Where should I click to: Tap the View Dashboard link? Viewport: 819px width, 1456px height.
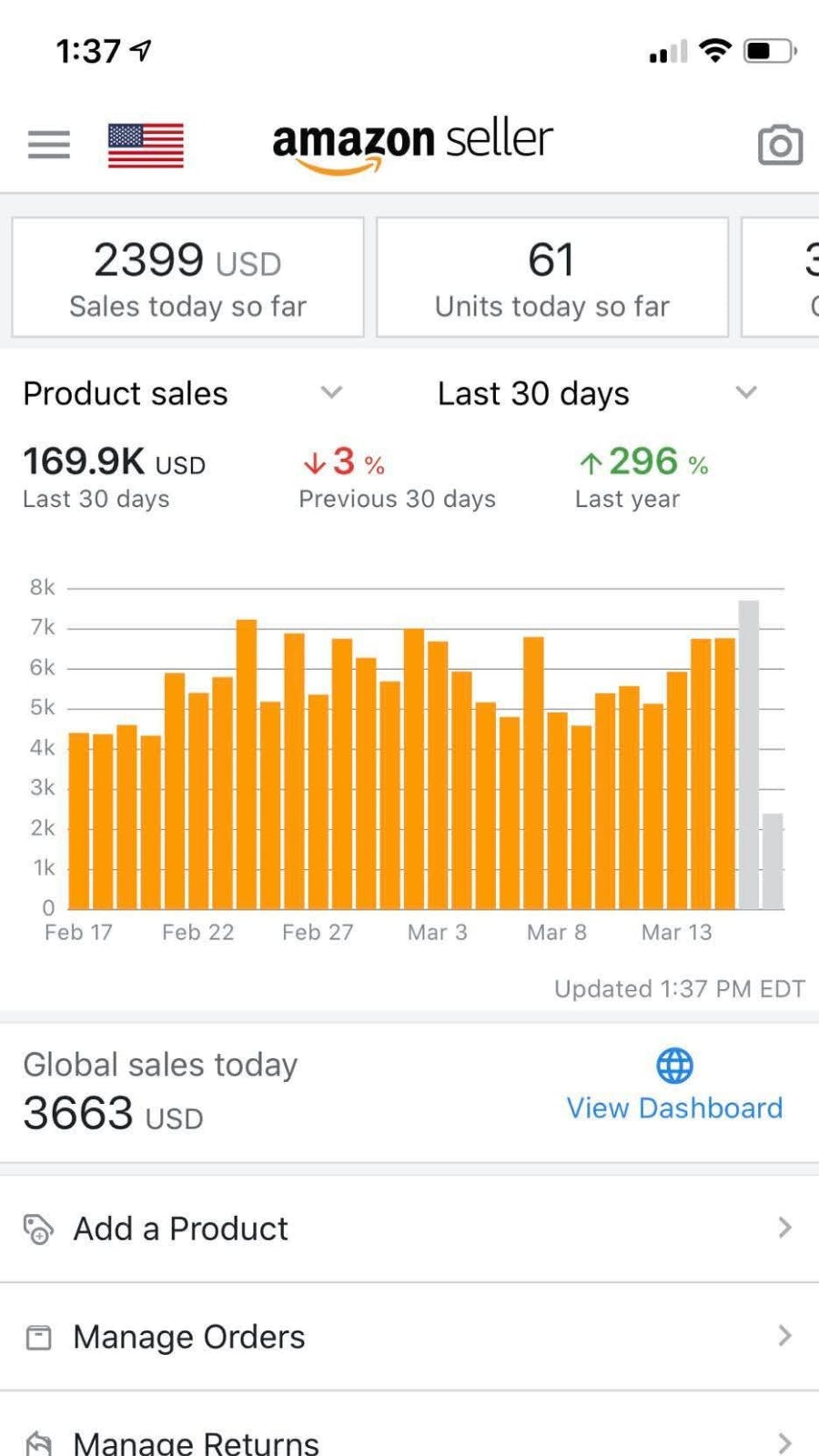(x=674, y=1107)
